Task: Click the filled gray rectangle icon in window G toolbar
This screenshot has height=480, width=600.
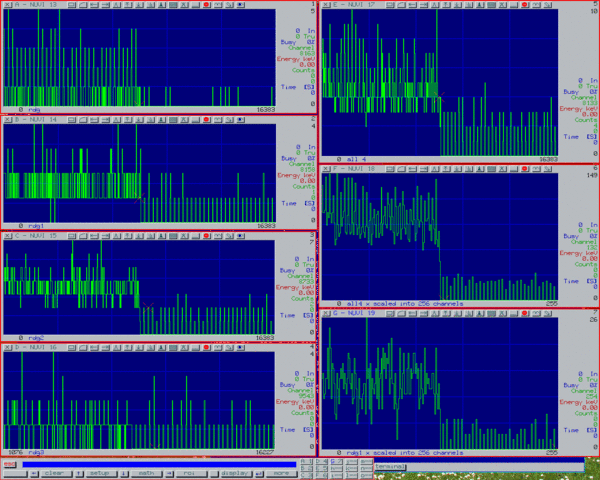Action: 491,313
